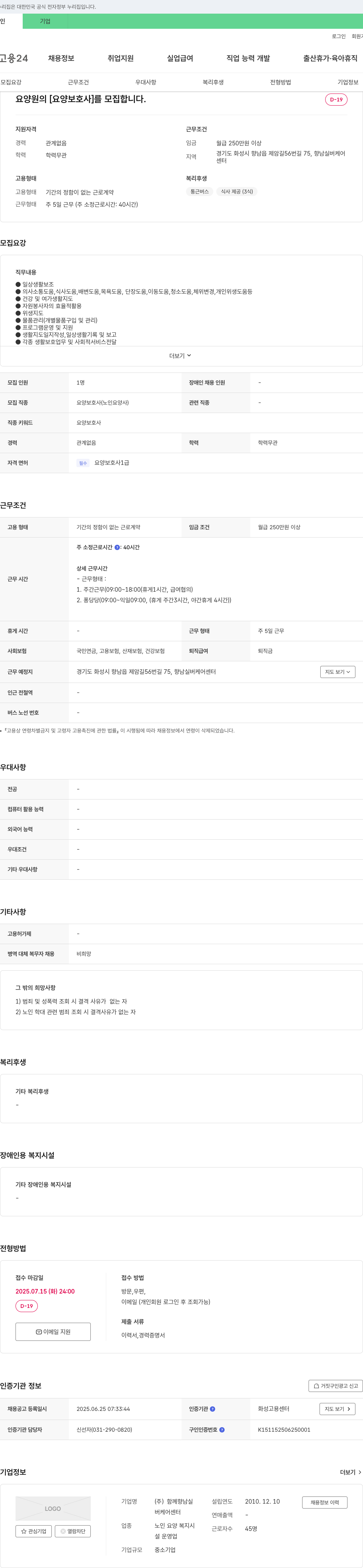Open the 취업지원 main menu
This screenshot has width=363, height=1568.
coord(120,58)
